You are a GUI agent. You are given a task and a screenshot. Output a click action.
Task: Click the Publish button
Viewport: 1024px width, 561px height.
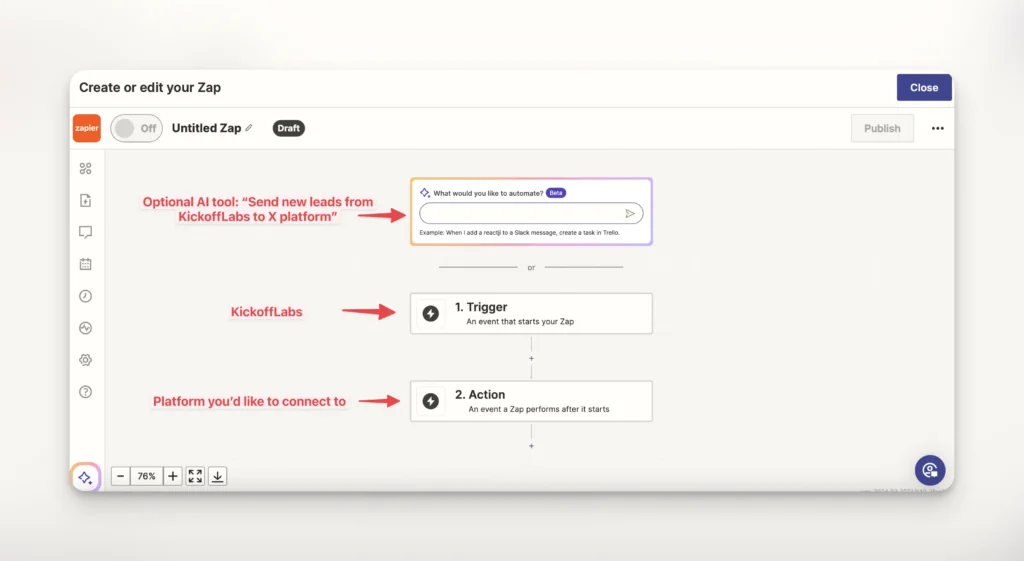882,129
